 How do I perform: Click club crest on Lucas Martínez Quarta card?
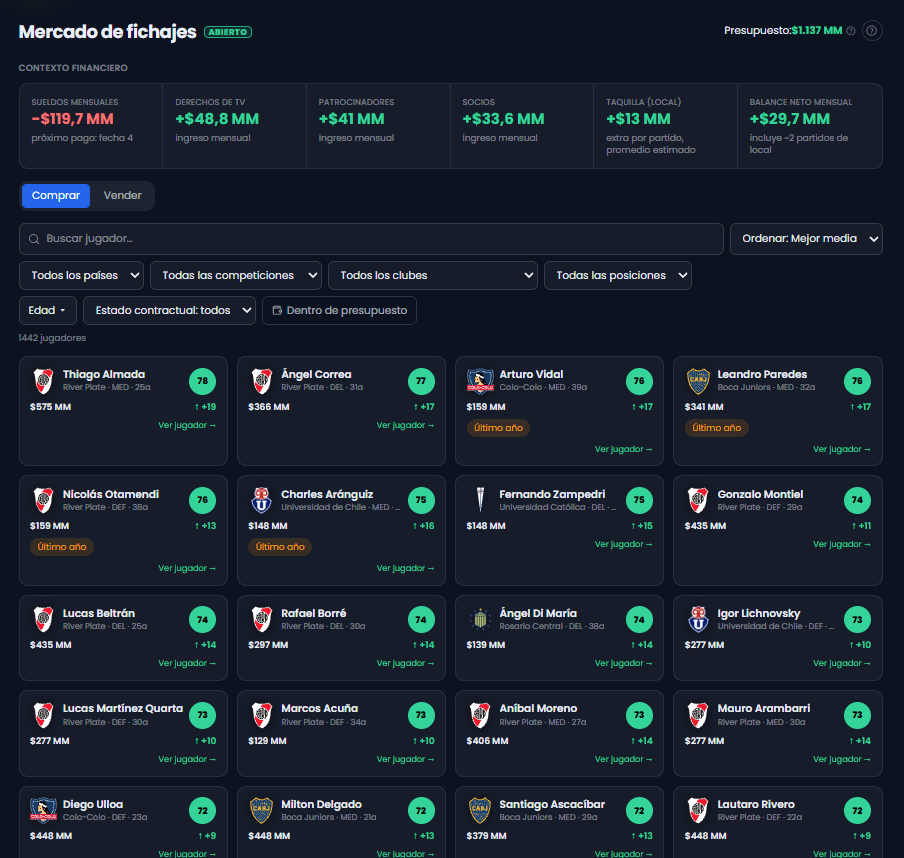tap(43, 715)
